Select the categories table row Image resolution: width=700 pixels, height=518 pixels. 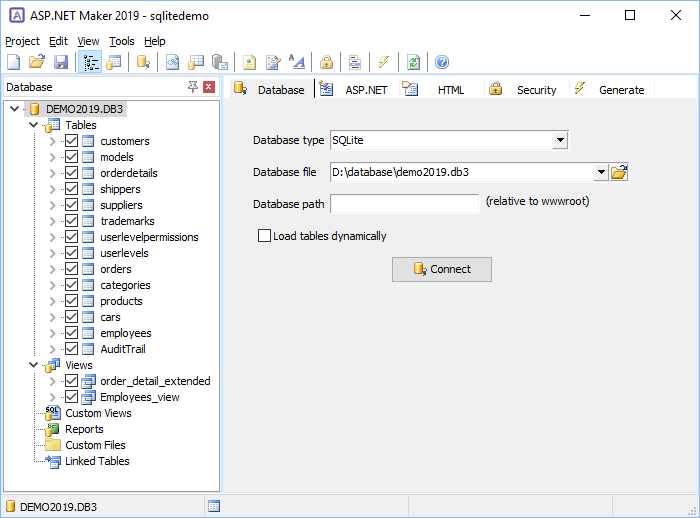pyautogui.click(x=125, y=285)
